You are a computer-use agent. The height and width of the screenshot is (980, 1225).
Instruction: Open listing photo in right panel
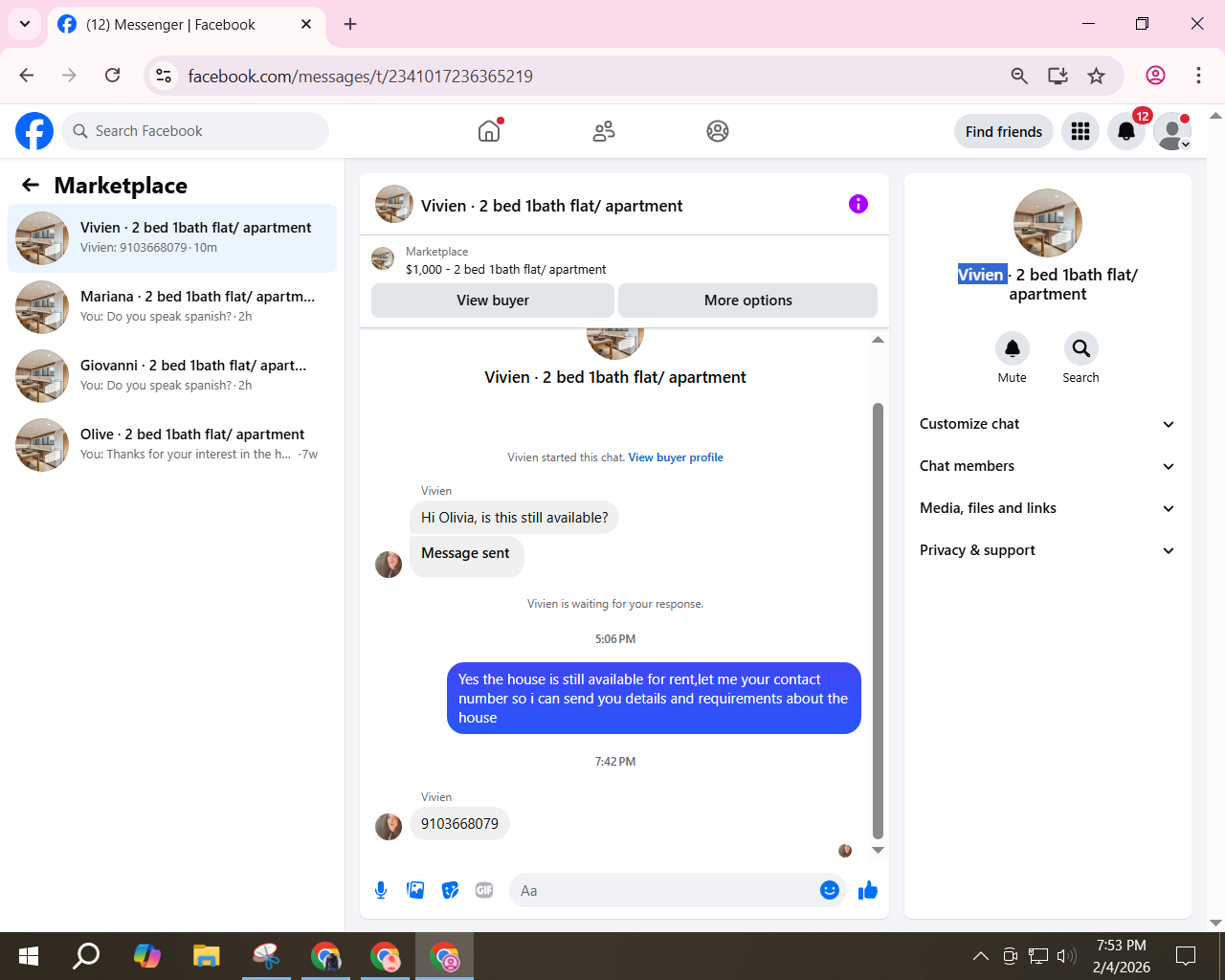[x=1048, y=223]
